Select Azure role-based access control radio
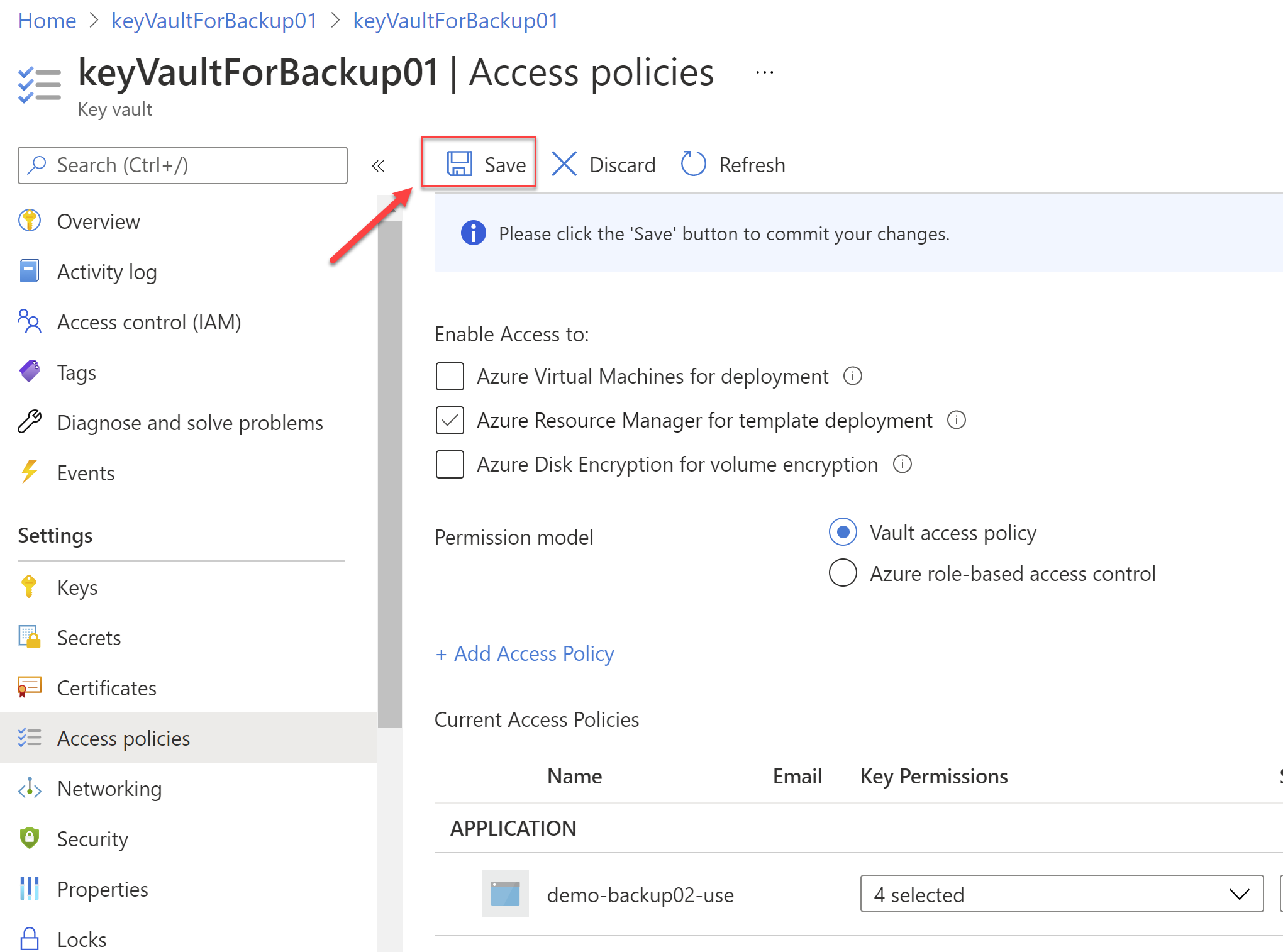This screenshot has height=952, width=1283. 843,573
